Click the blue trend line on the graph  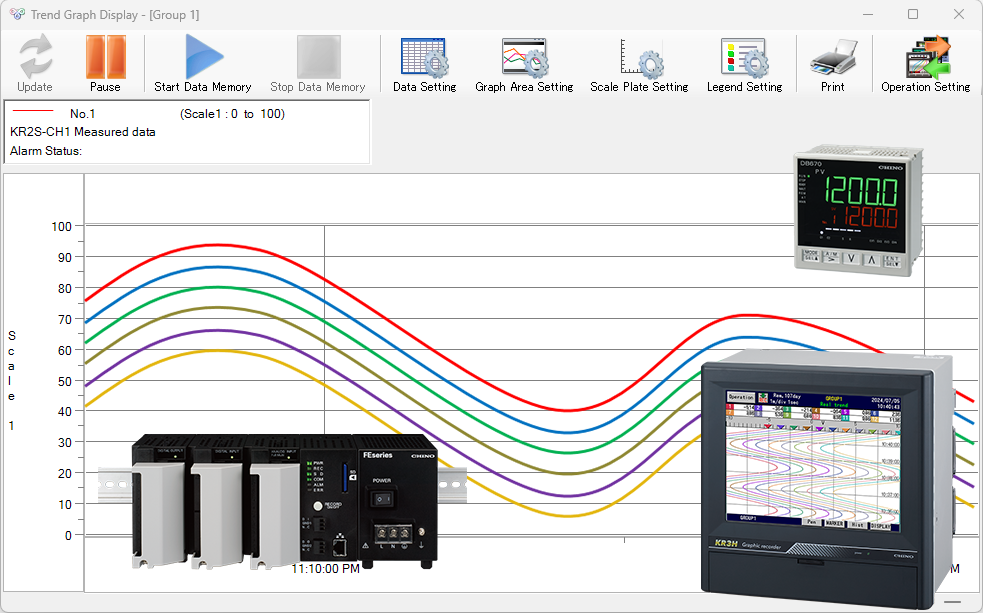click(217, 267)
